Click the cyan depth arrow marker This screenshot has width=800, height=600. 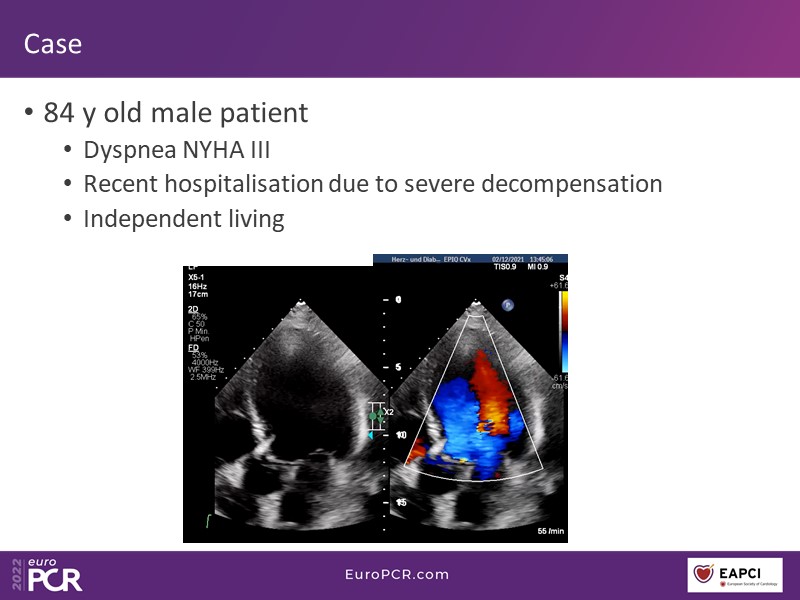[369, 436]
